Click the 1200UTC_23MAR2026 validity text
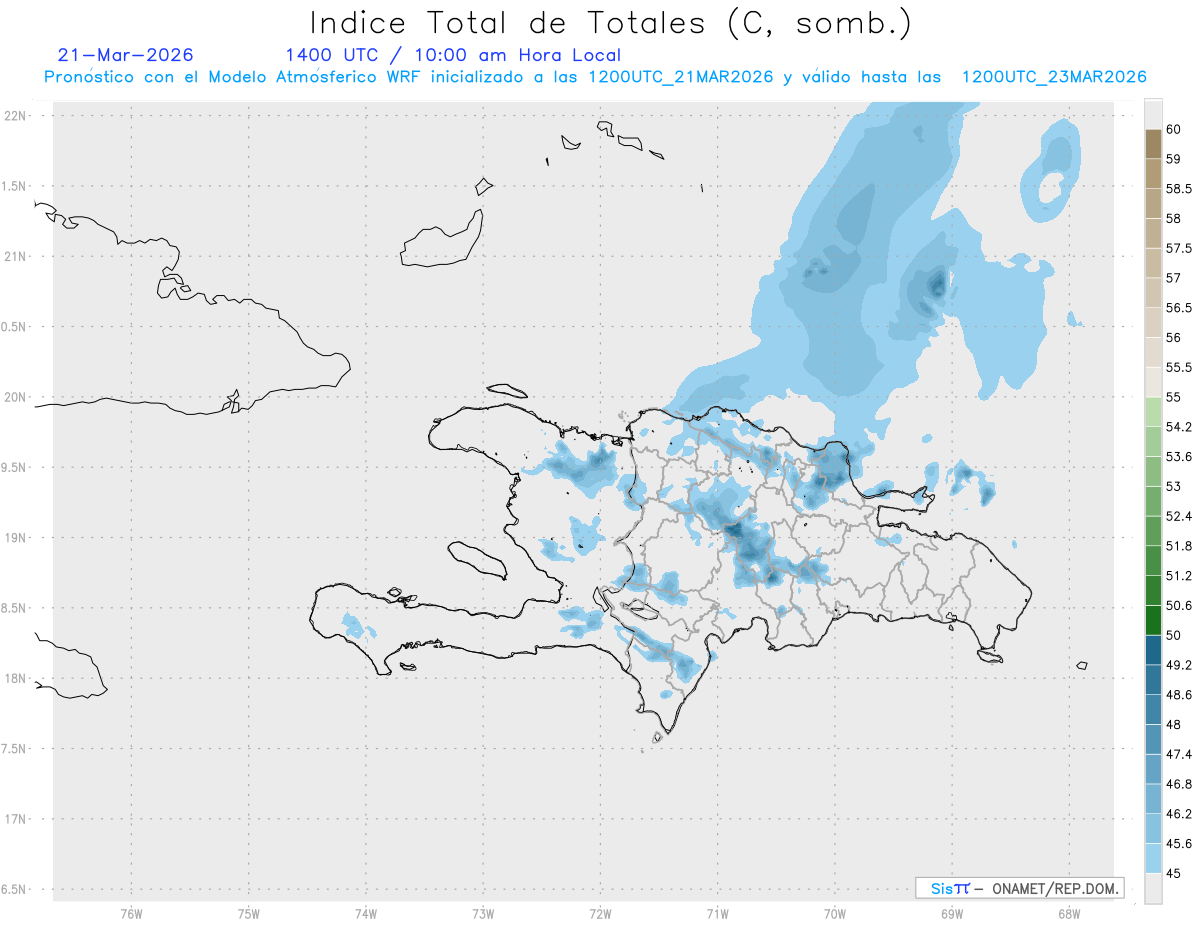 coord(1054,77)
